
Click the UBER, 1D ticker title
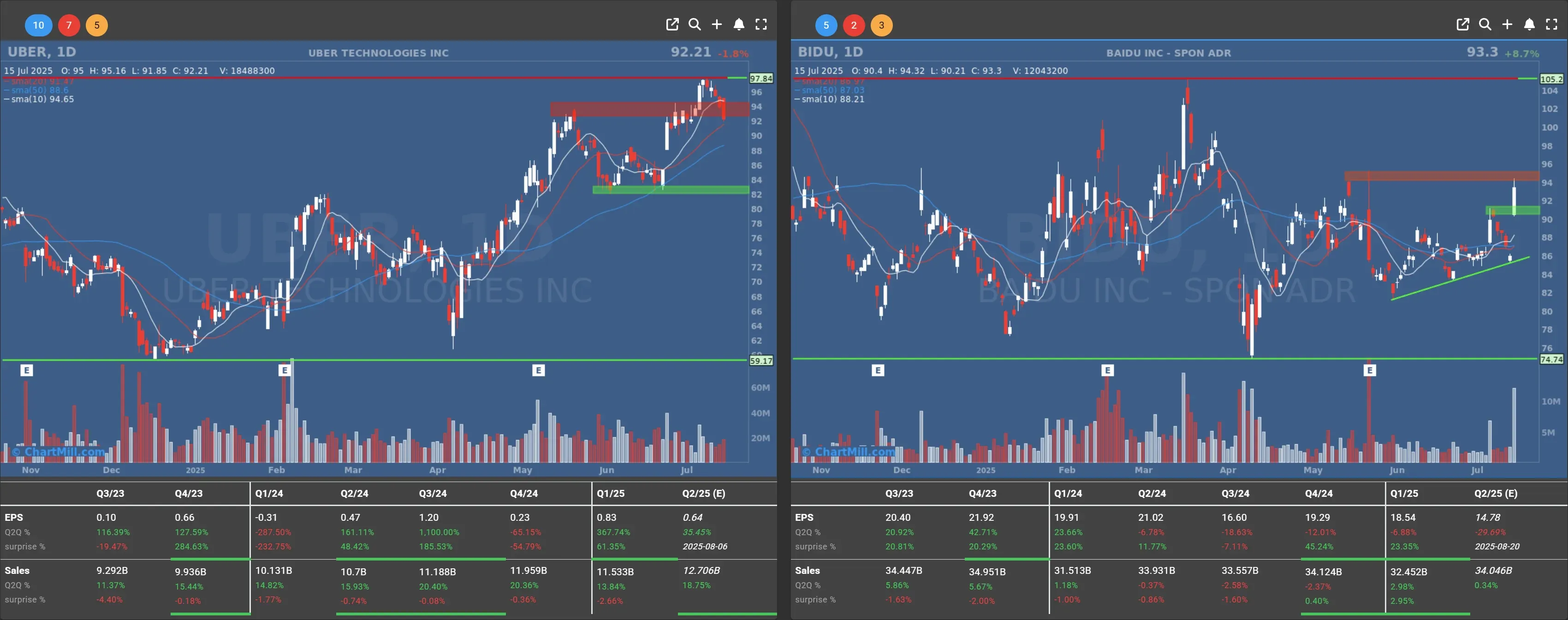(42, 52)
